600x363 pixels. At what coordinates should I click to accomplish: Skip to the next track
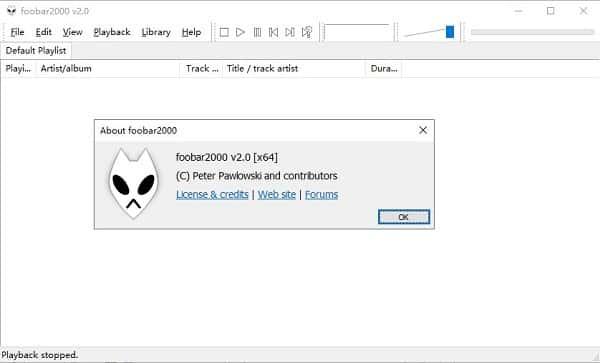click(290, 32)
